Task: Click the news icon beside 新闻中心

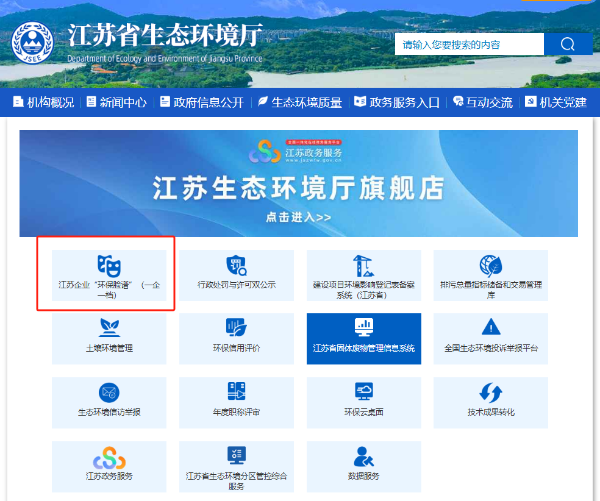Action: click(x=91, y=101)
